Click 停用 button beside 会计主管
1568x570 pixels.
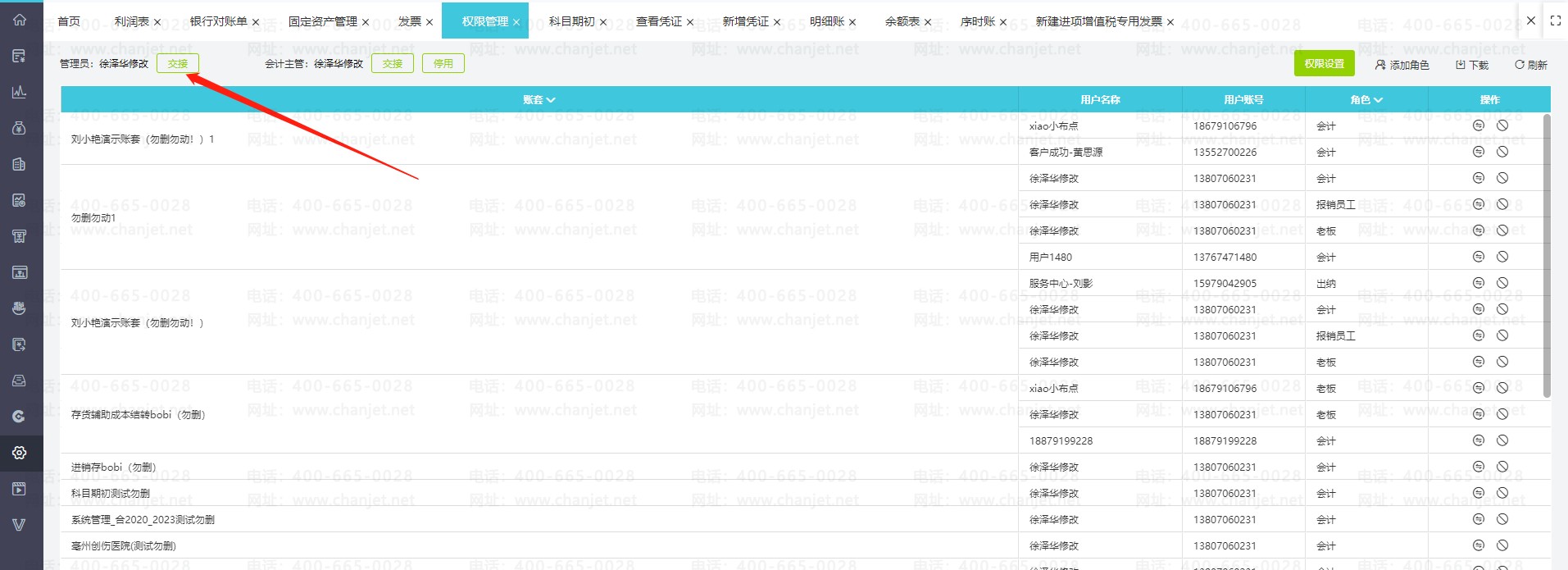tap(443, 63)
